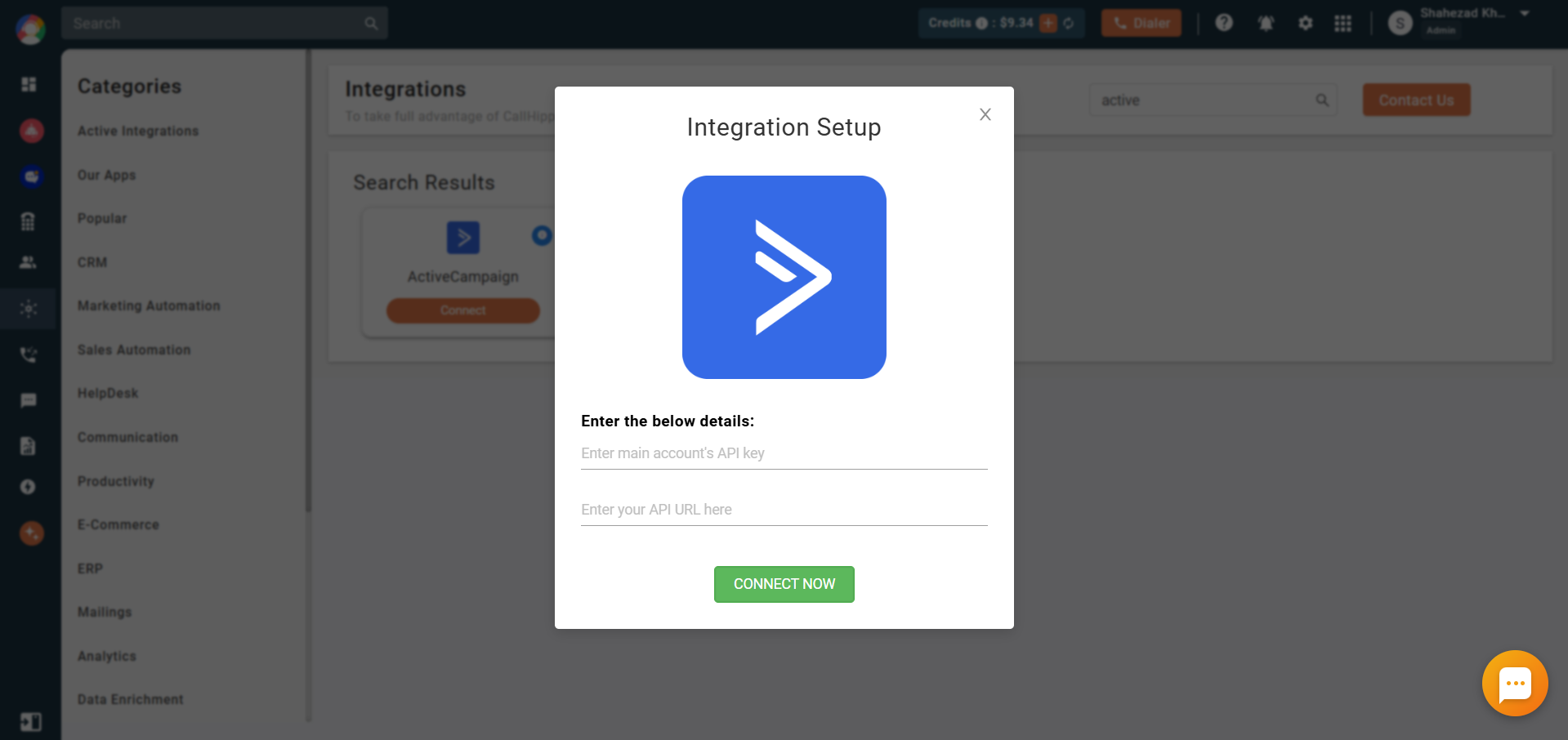Select CRM category
The height and width of the screenshot is (740, 1568).
click(92, 262)
